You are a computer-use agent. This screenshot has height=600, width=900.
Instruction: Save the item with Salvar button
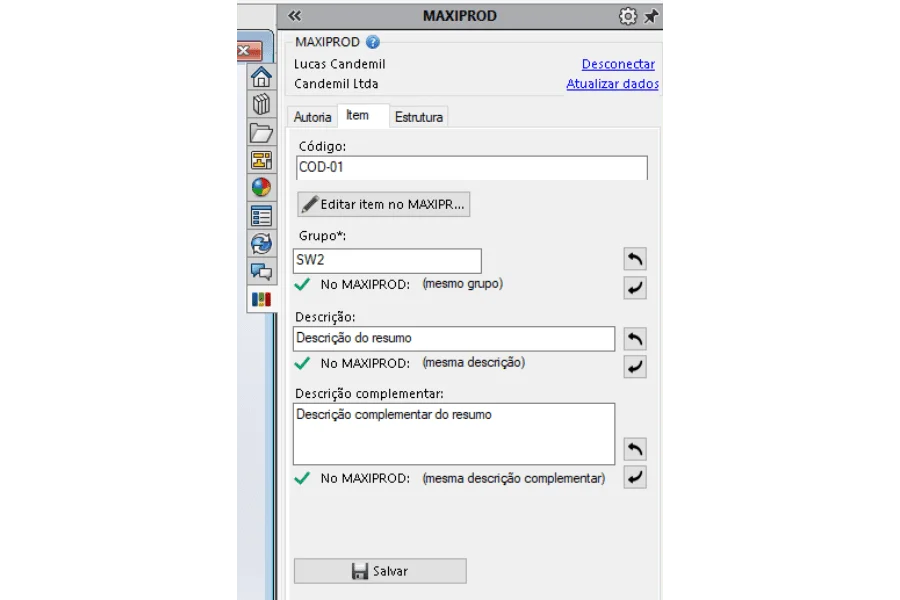pos(380,571)
